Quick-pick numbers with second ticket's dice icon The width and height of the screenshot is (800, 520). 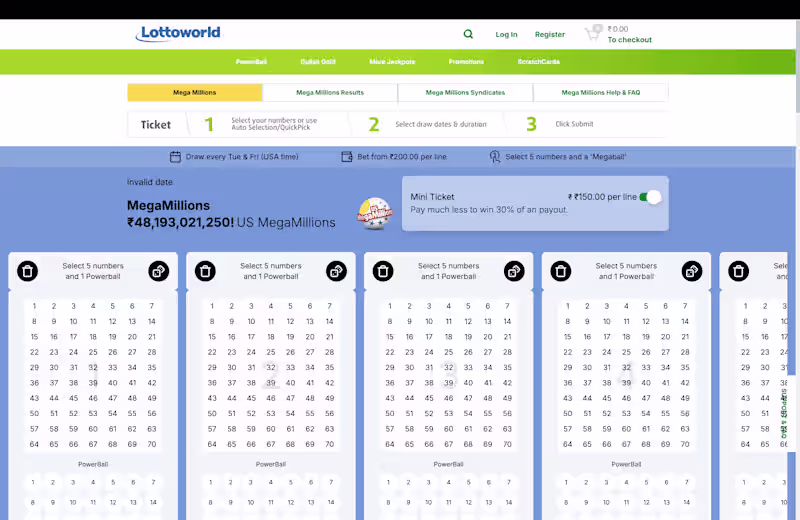coord(336,271)
